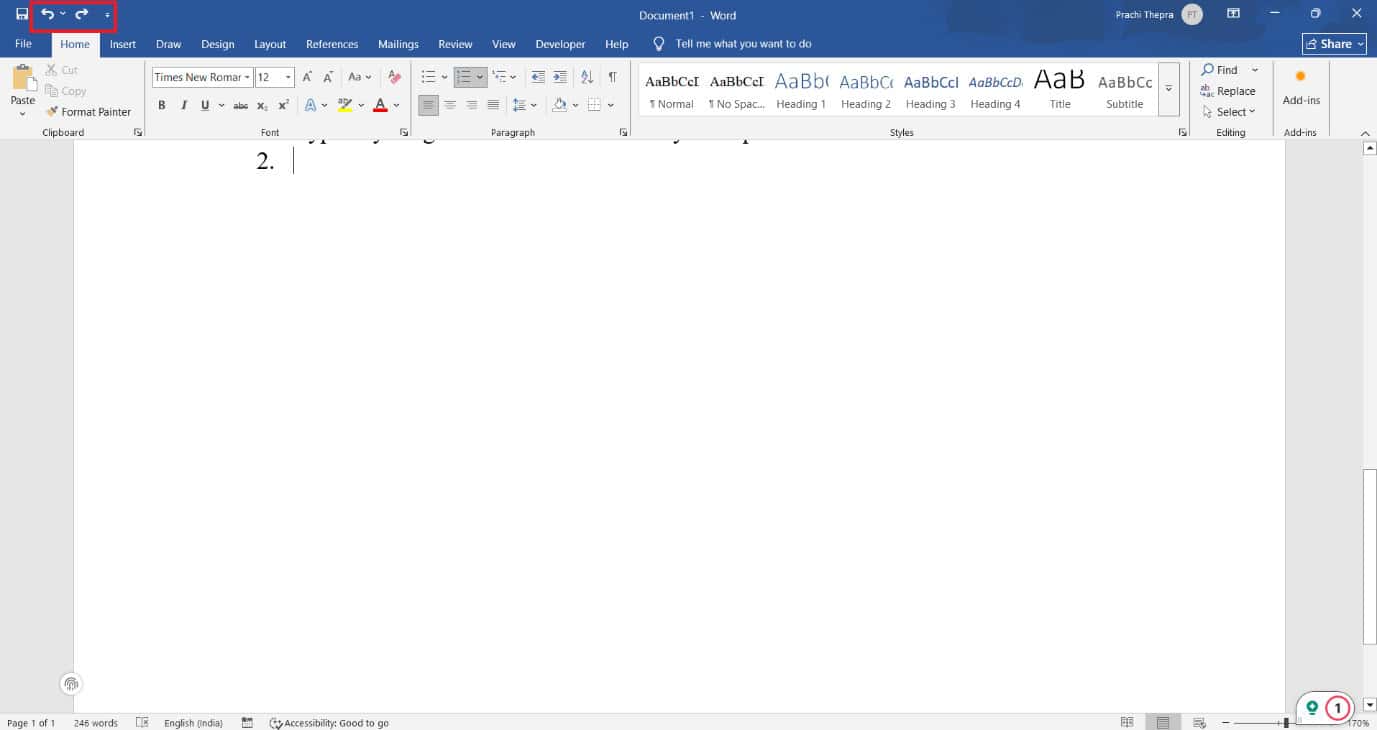Click the Sort icon in Paragraph group
The image size is (1377, 730).
(587, 77)
